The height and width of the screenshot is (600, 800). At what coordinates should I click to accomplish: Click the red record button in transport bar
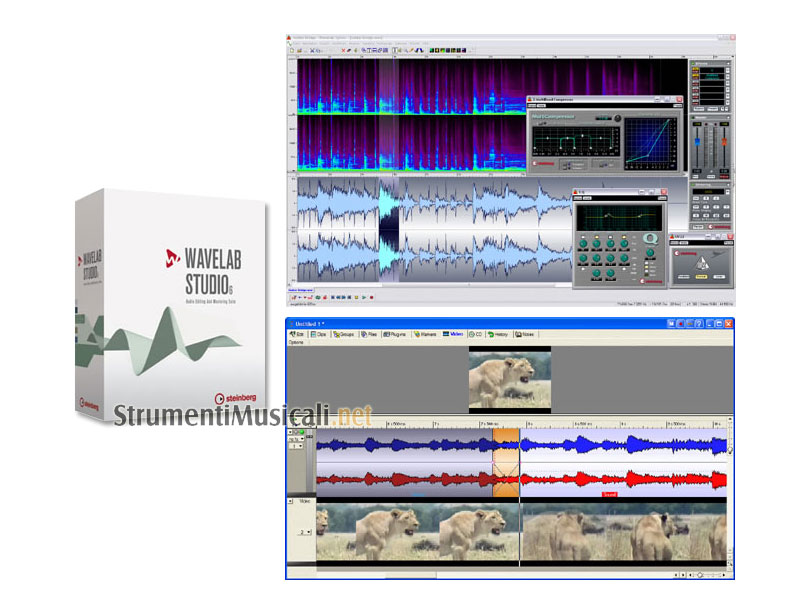pos(370,297)
